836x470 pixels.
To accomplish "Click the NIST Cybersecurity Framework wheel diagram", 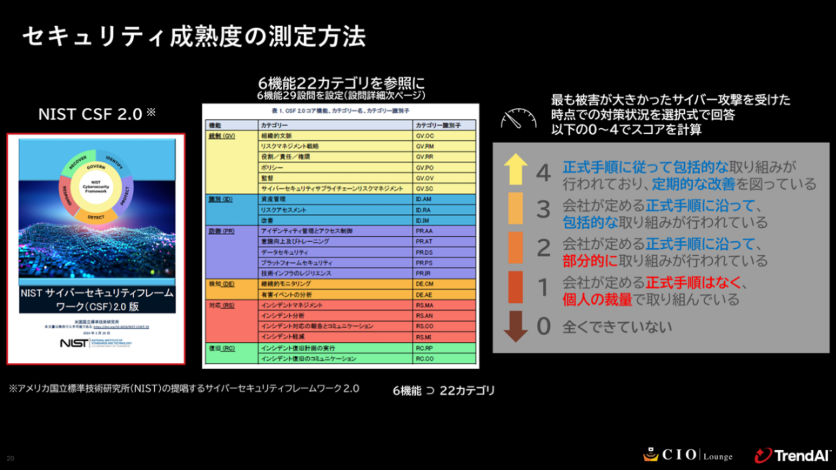I will (x=96, y=186).
